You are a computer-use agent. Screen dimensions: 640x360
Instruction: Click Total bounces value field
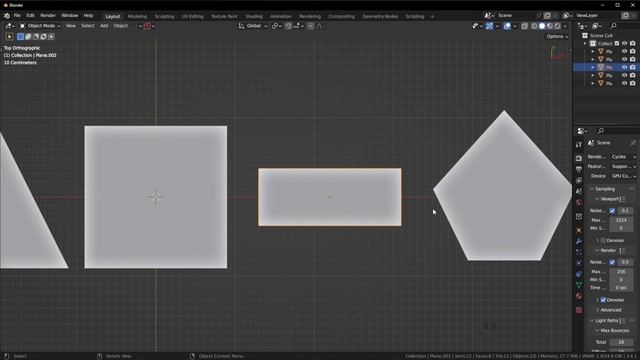point(621,342)
